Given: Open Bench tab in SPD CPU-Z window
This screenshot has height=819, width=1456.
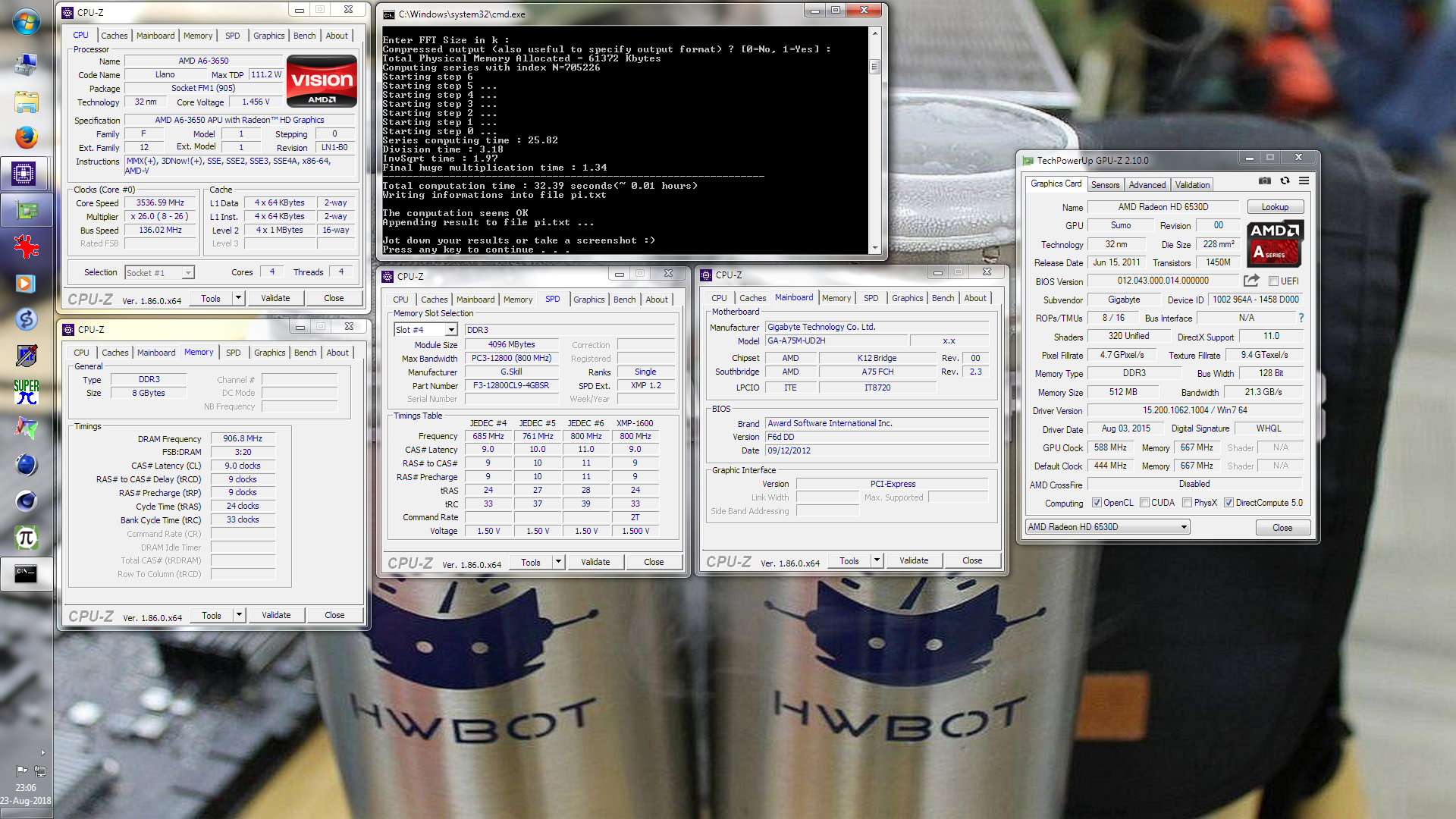Looking at the screenshot, I should coord(624,300).
